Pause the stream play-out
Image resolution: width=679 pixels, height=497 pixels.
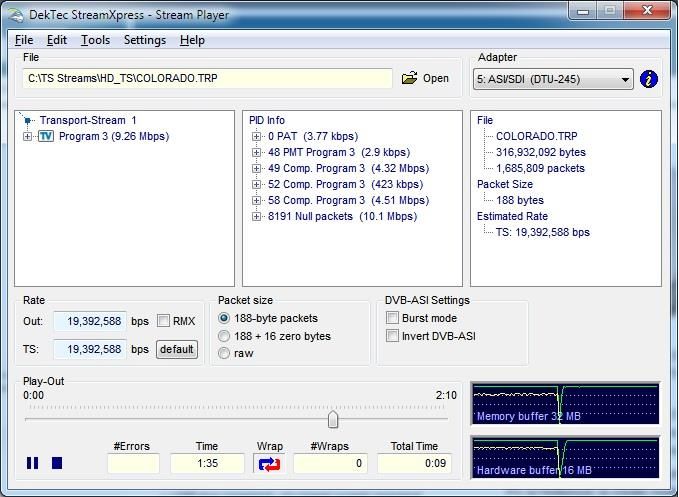click(x=32, y=463)
